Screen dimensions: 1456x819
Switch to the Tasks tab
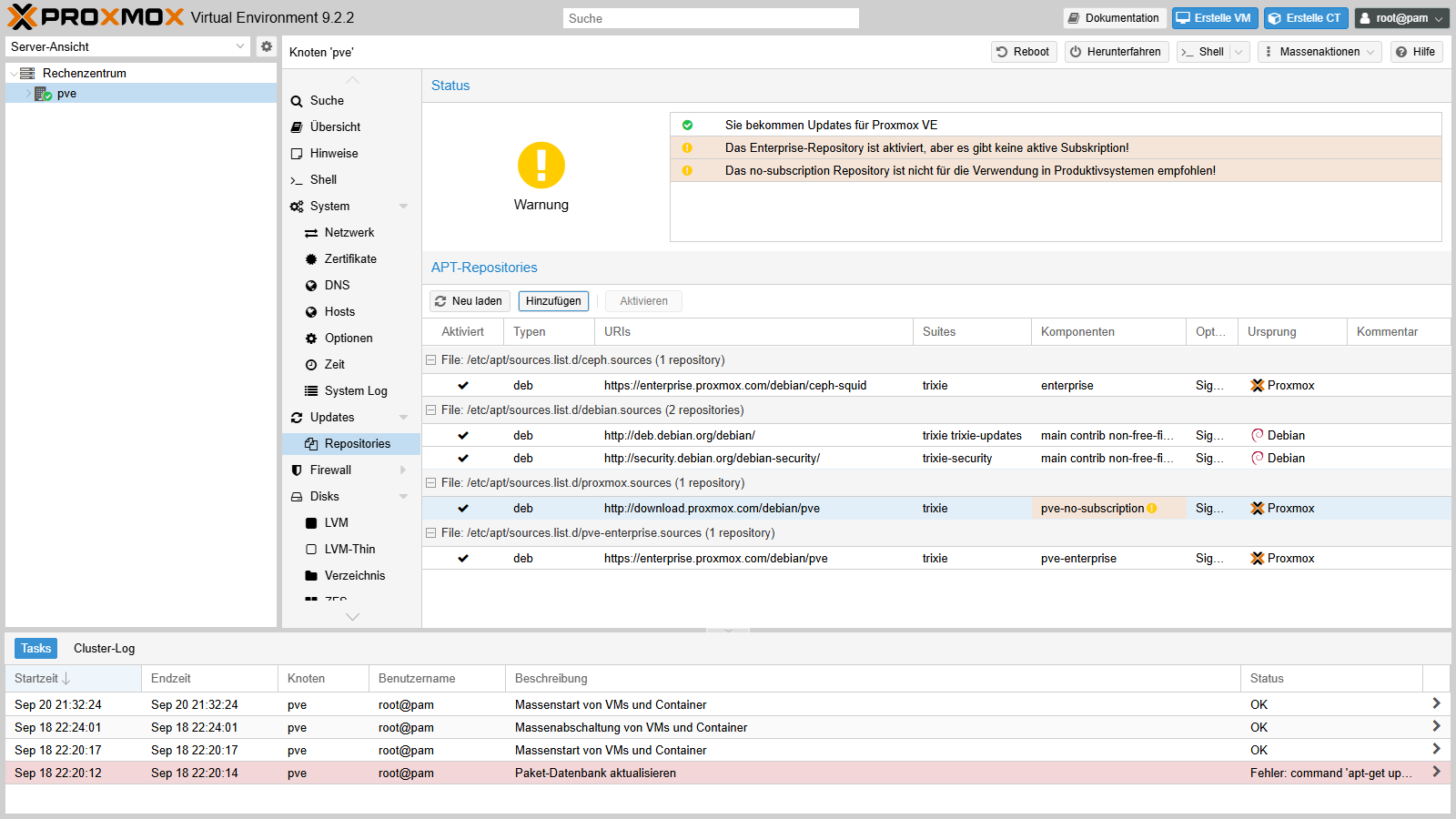point(35,648)
